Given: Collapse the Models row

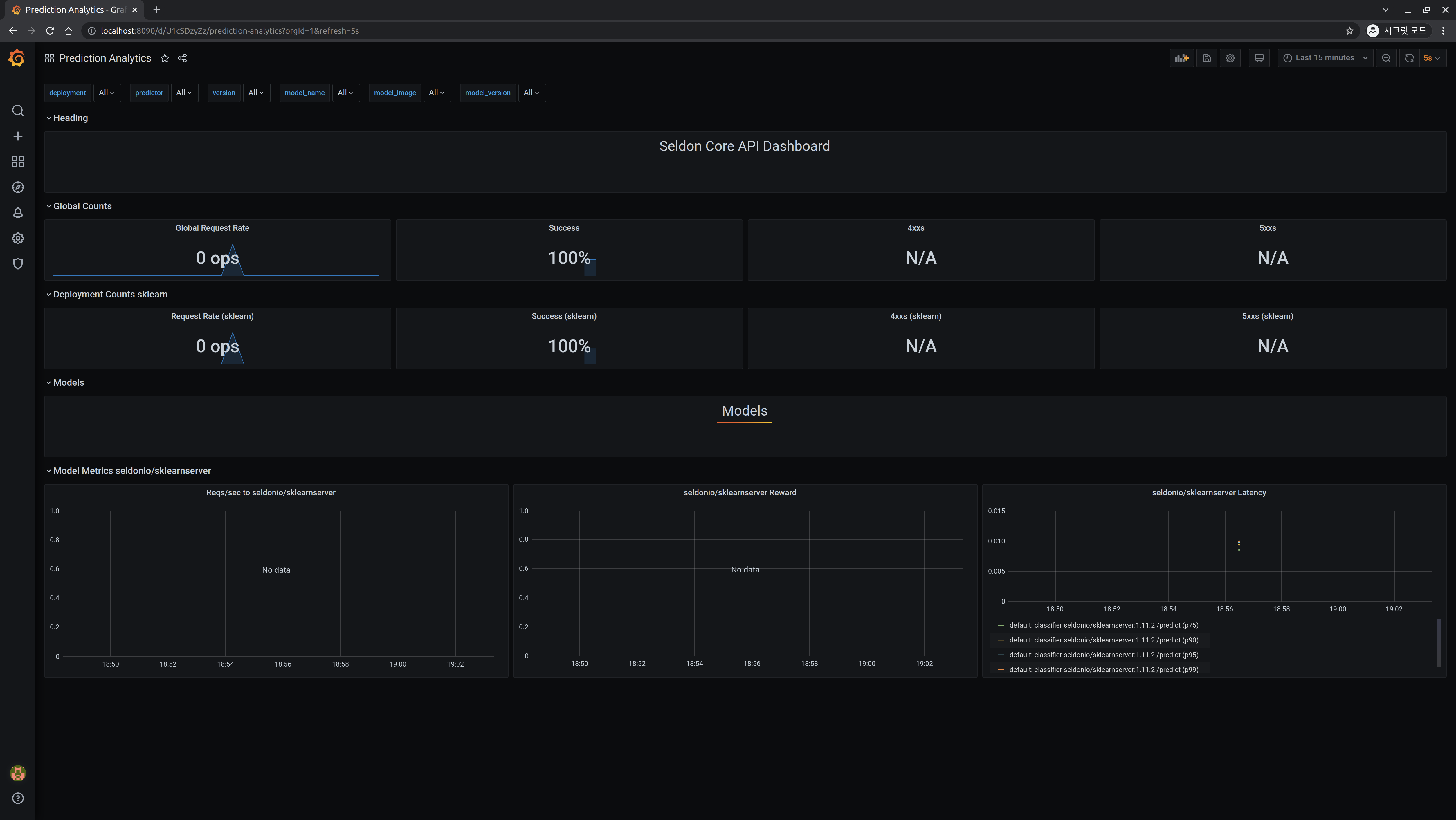Looking at the screenshot, I should (x=64, y=383).
